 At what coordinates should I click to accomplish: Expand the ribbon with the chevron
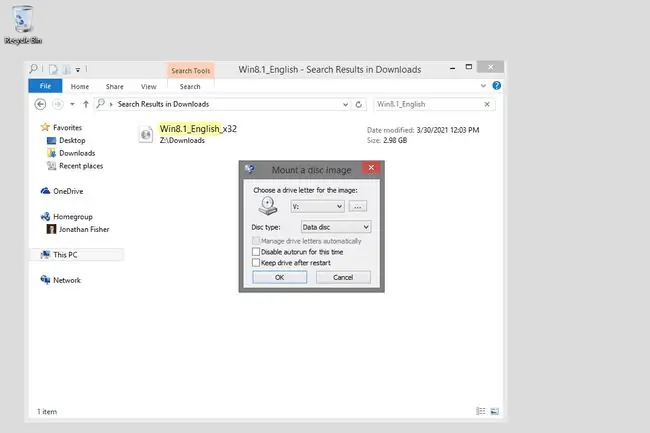483,86
